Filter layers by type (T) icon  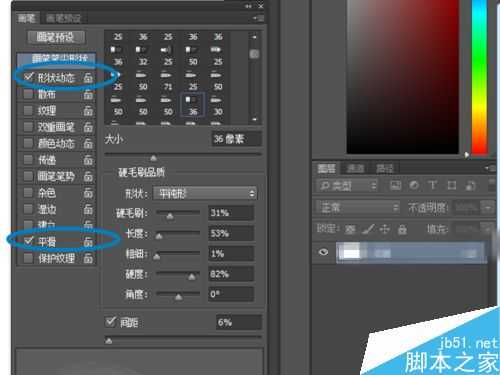[x=433, y=185]
